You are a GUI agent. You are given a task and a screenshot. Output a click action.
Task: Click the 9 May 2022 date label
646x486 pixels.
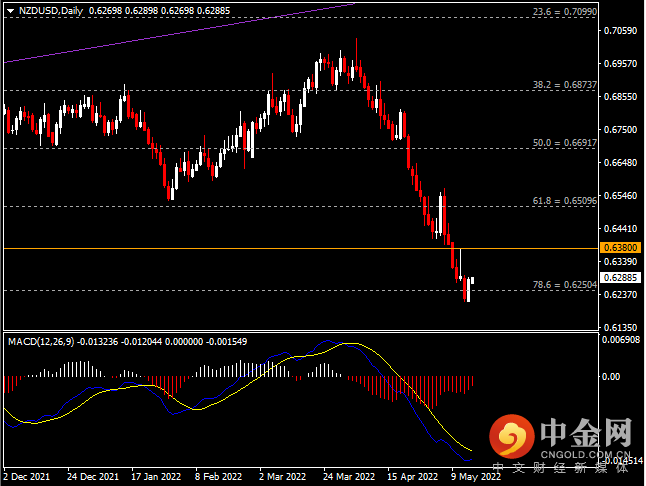point(474,477)
